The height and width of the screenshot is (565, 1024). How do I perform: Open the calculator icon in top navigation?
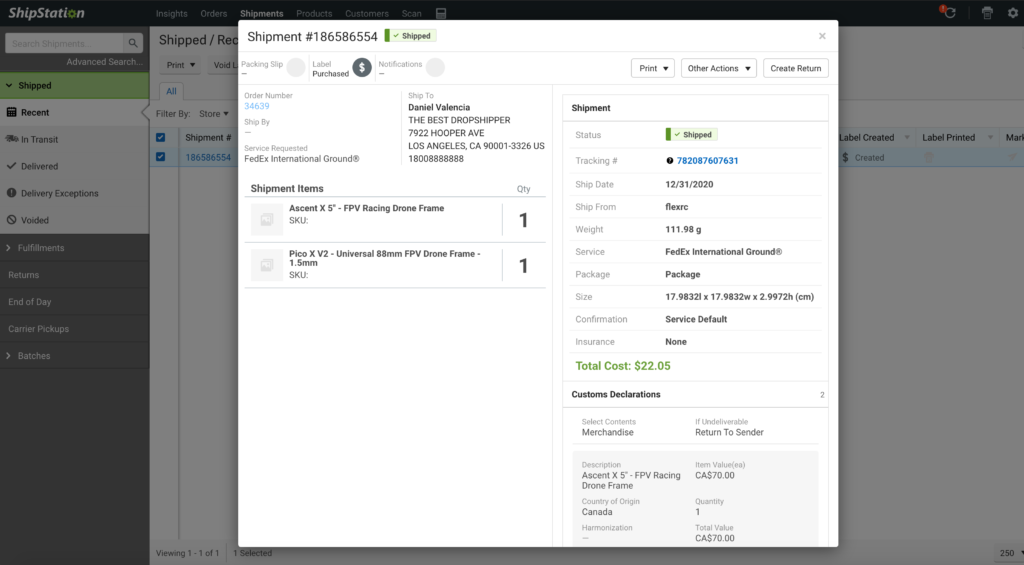click(441, 14)
